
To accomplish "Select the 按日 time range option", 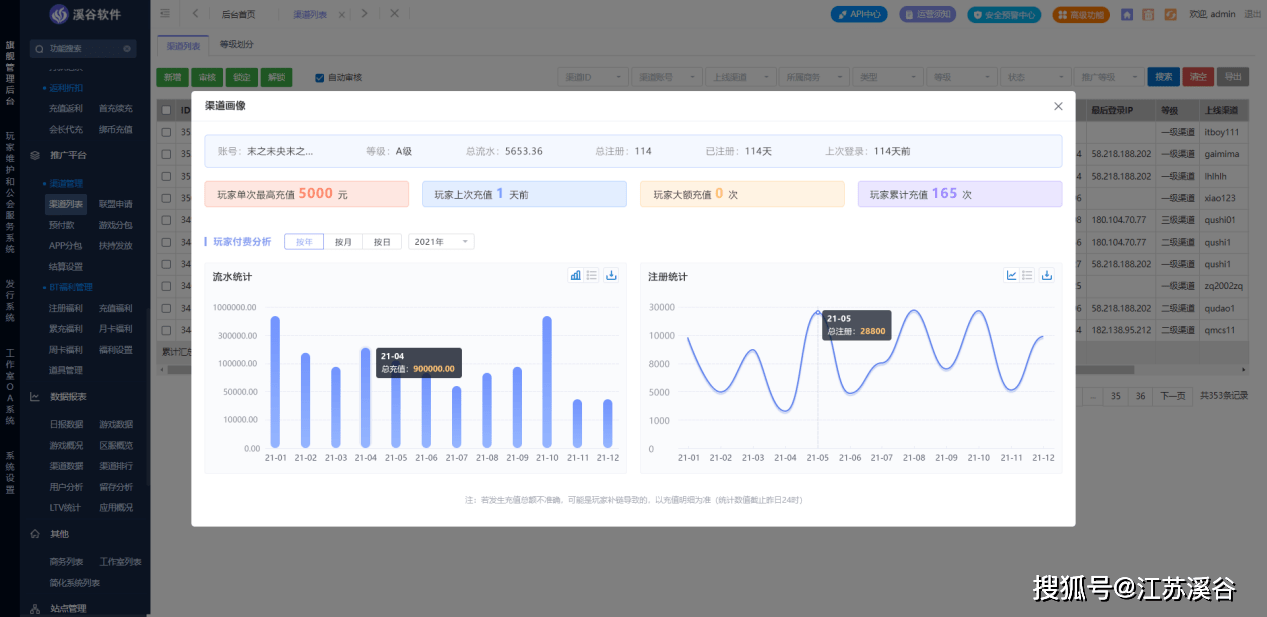I will (x=382, y=242).
